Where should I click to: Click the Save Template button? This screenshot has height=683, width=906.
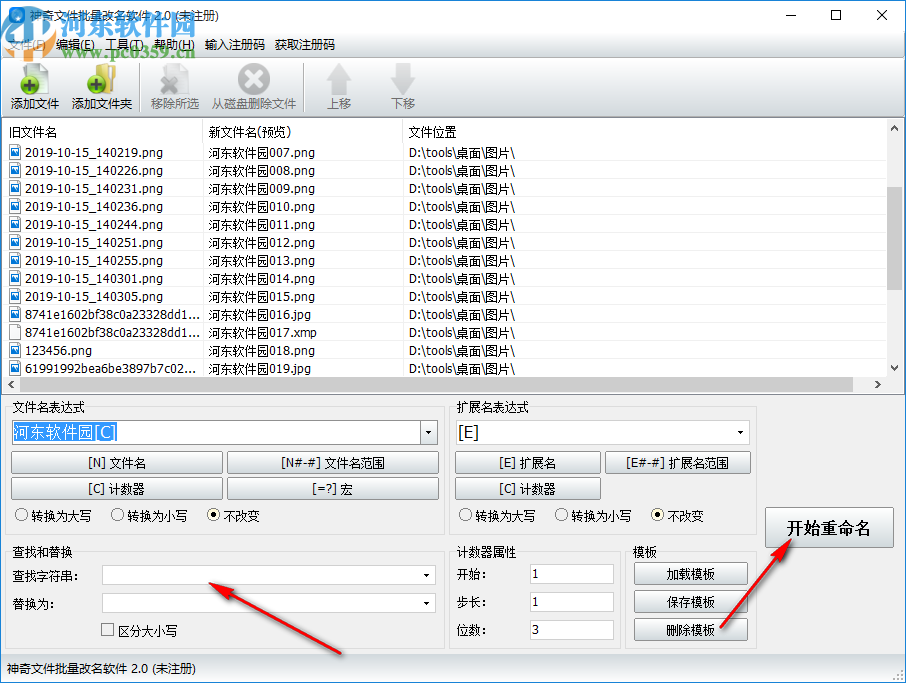[690, 602]
